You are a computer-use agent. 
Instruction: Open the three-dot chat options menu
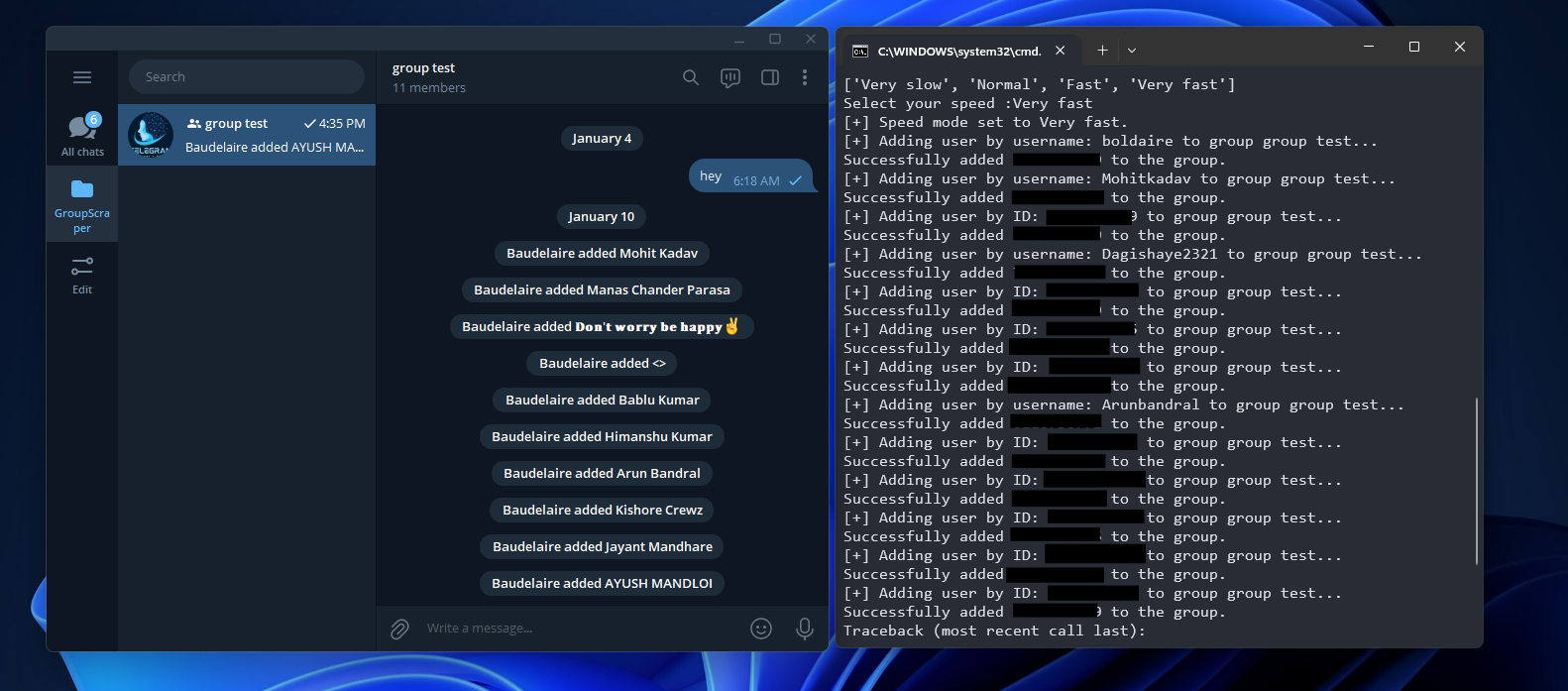(805, 77)
